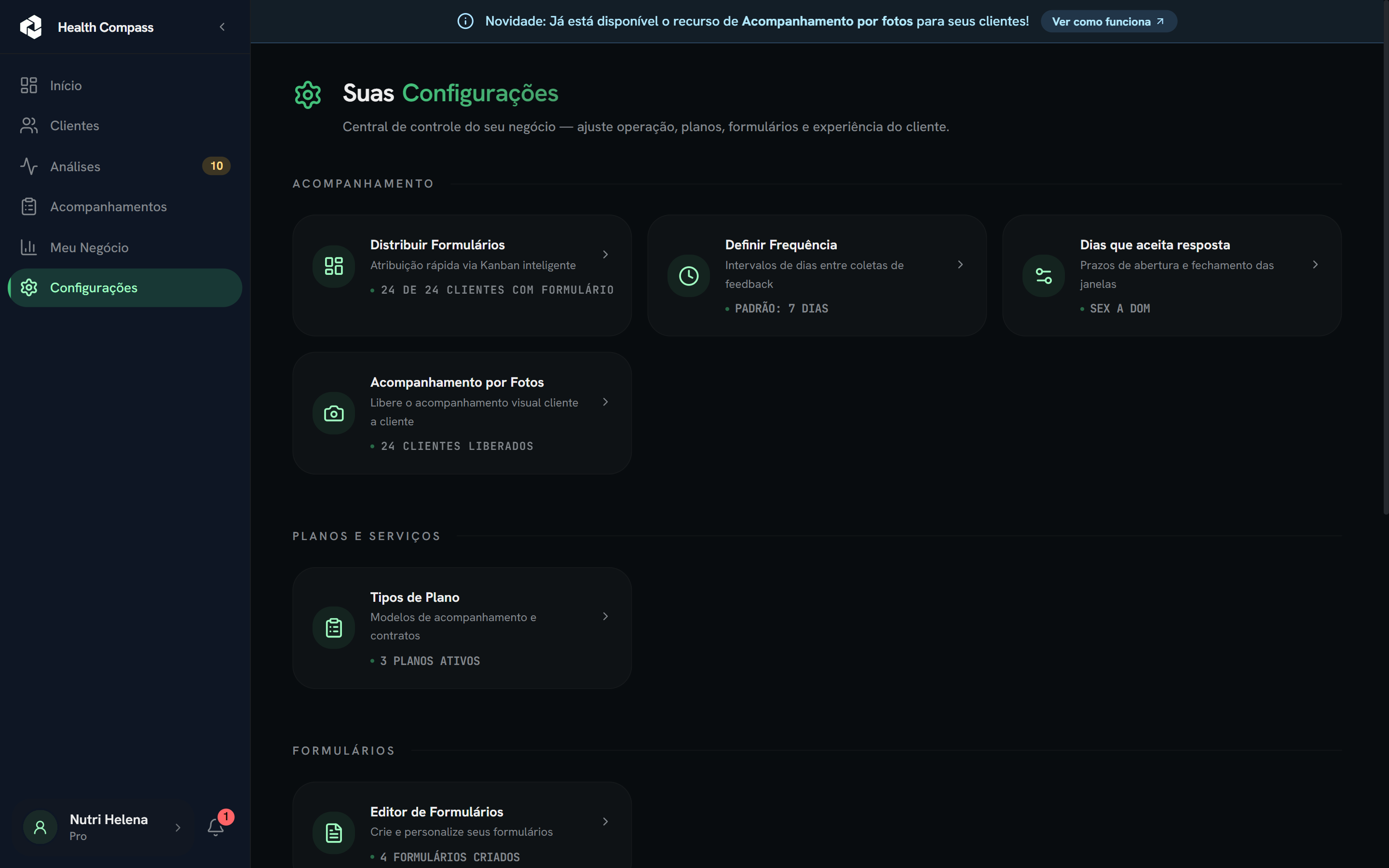Open Meu Negócio page
The width and height of the screenshot is (1389, 868).
[x=125, y=247]
